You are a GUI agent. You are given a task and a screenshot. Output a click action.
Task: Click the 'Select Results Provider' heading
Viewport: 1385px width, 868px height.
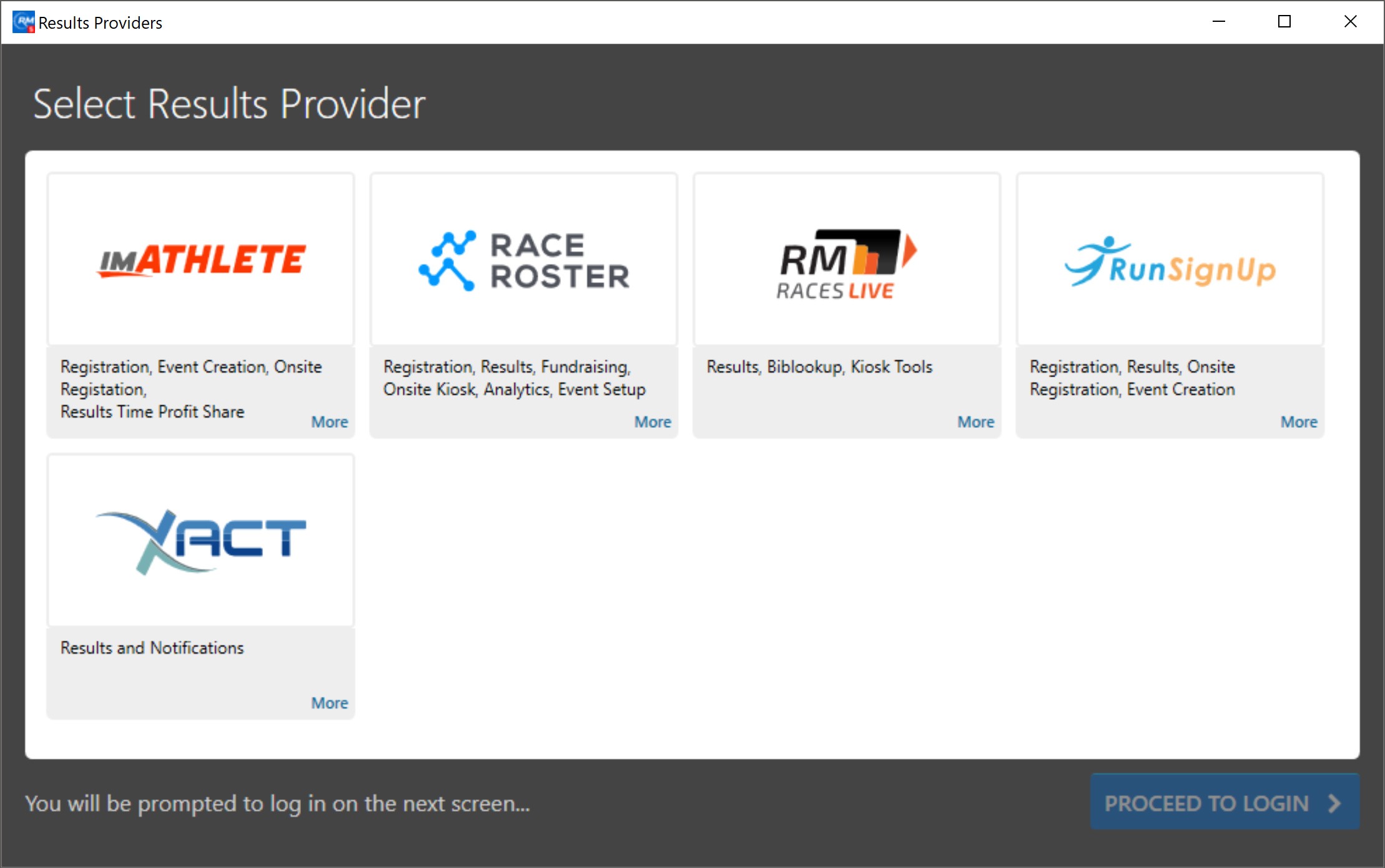click(229, 104)
